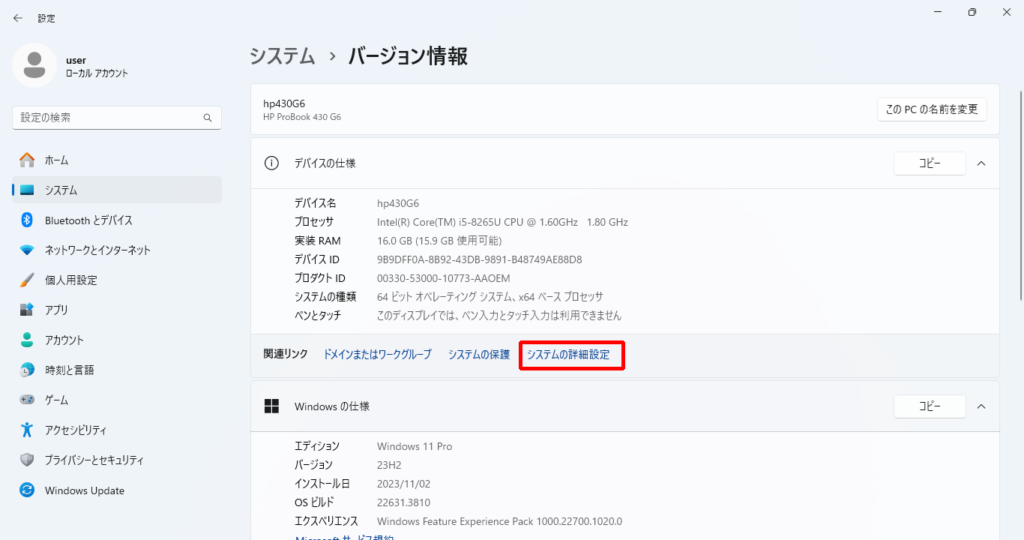
Task: Click the info icon beside デバイスの仕様
Action: coord(271,163)
